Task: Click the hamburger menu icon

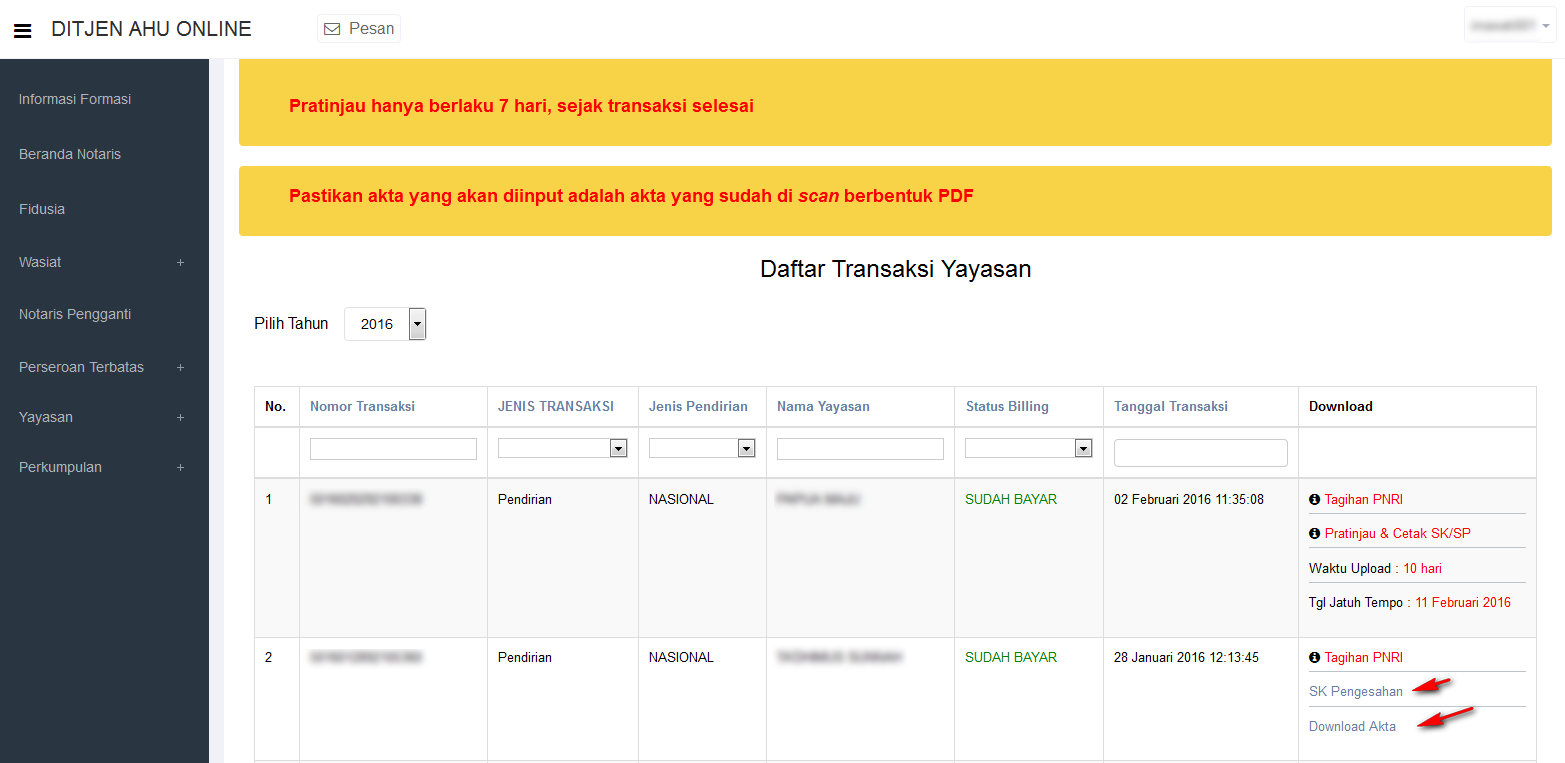Action: (22, 30)
